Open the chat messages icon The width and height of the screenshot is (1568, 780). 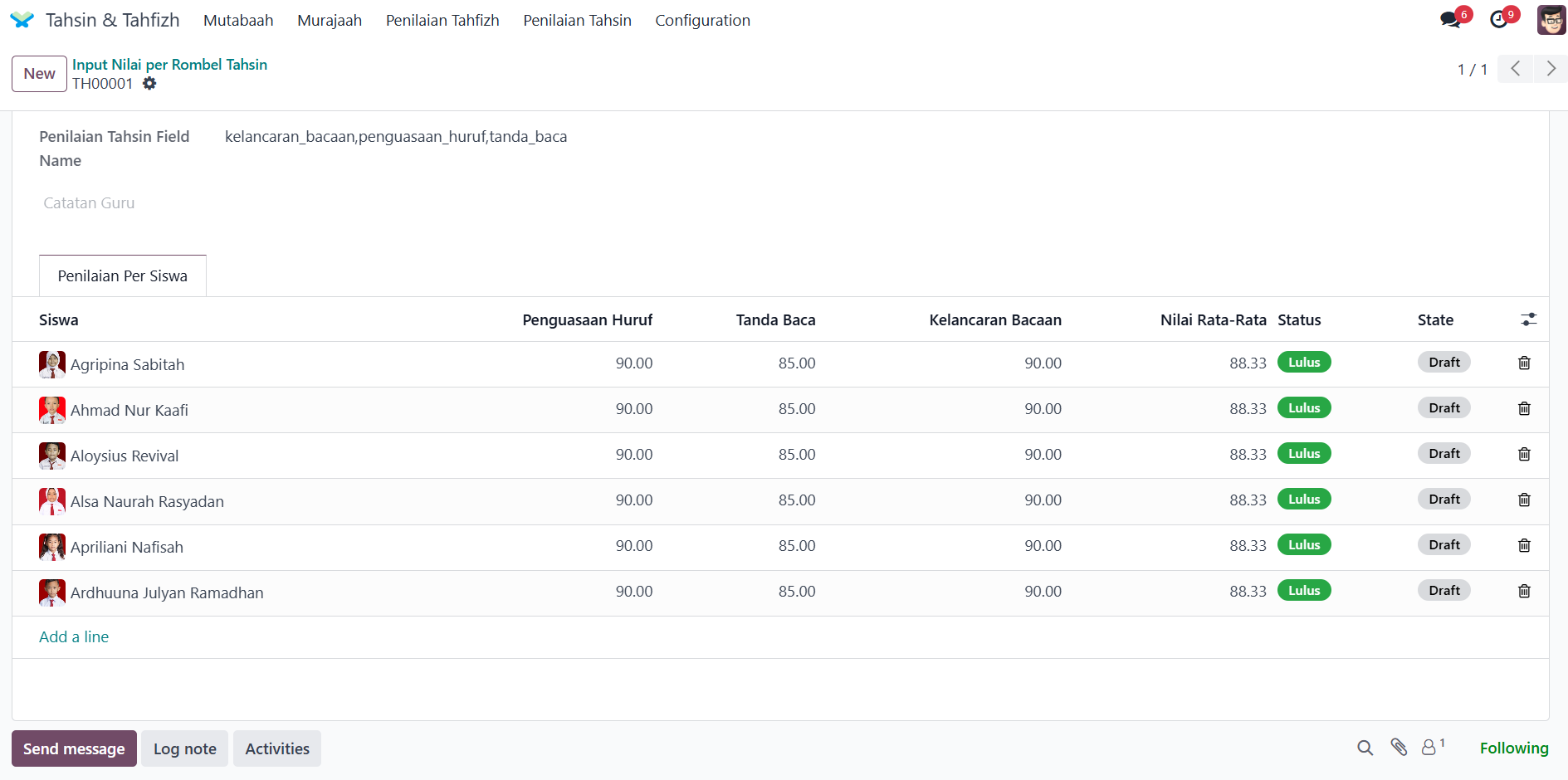tap(1450, 20)
